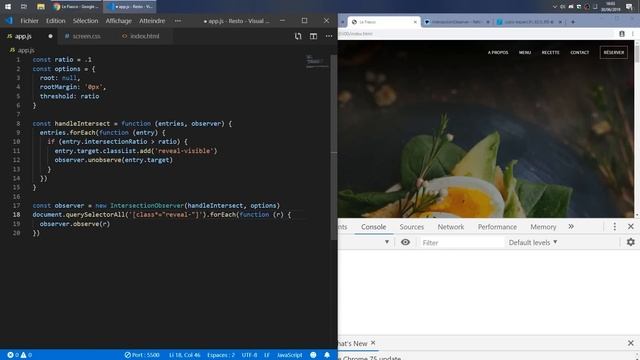Click the VS Code logo icon

pos(9,20)
